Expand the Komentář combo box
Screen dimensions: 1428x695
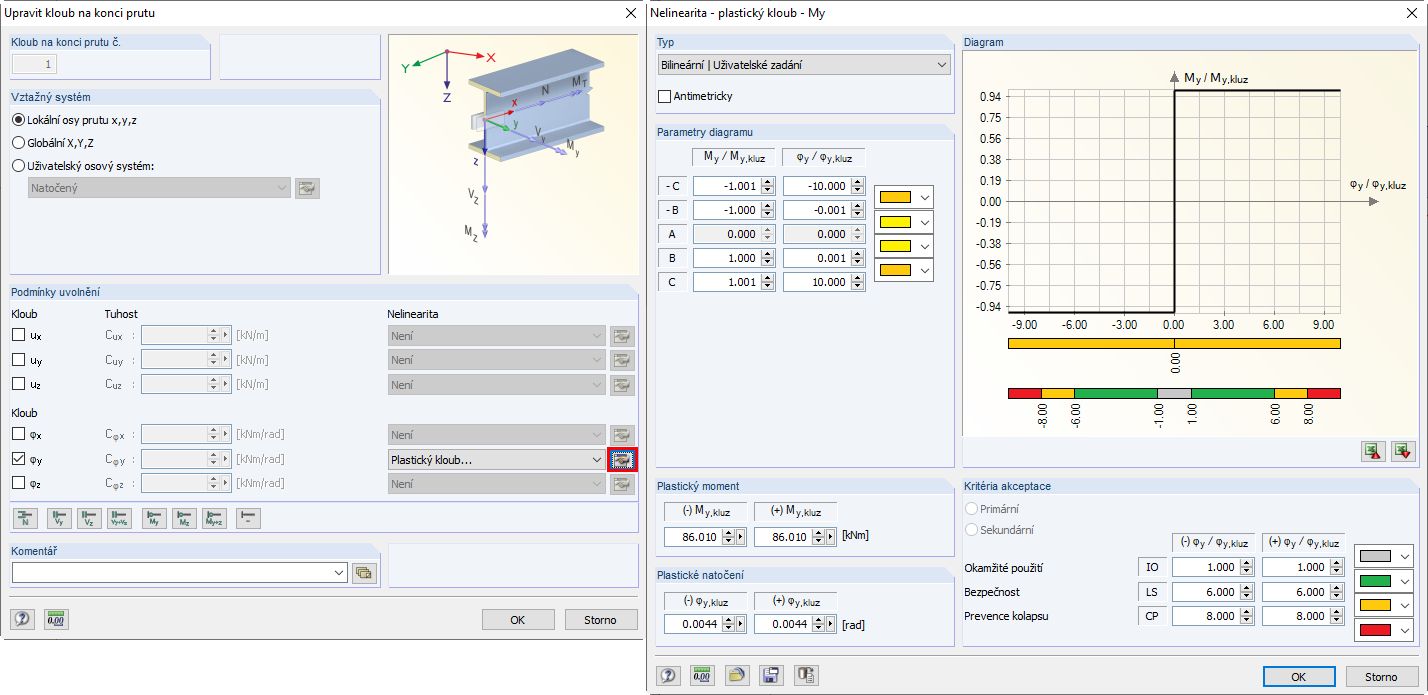tap(339, 573)
